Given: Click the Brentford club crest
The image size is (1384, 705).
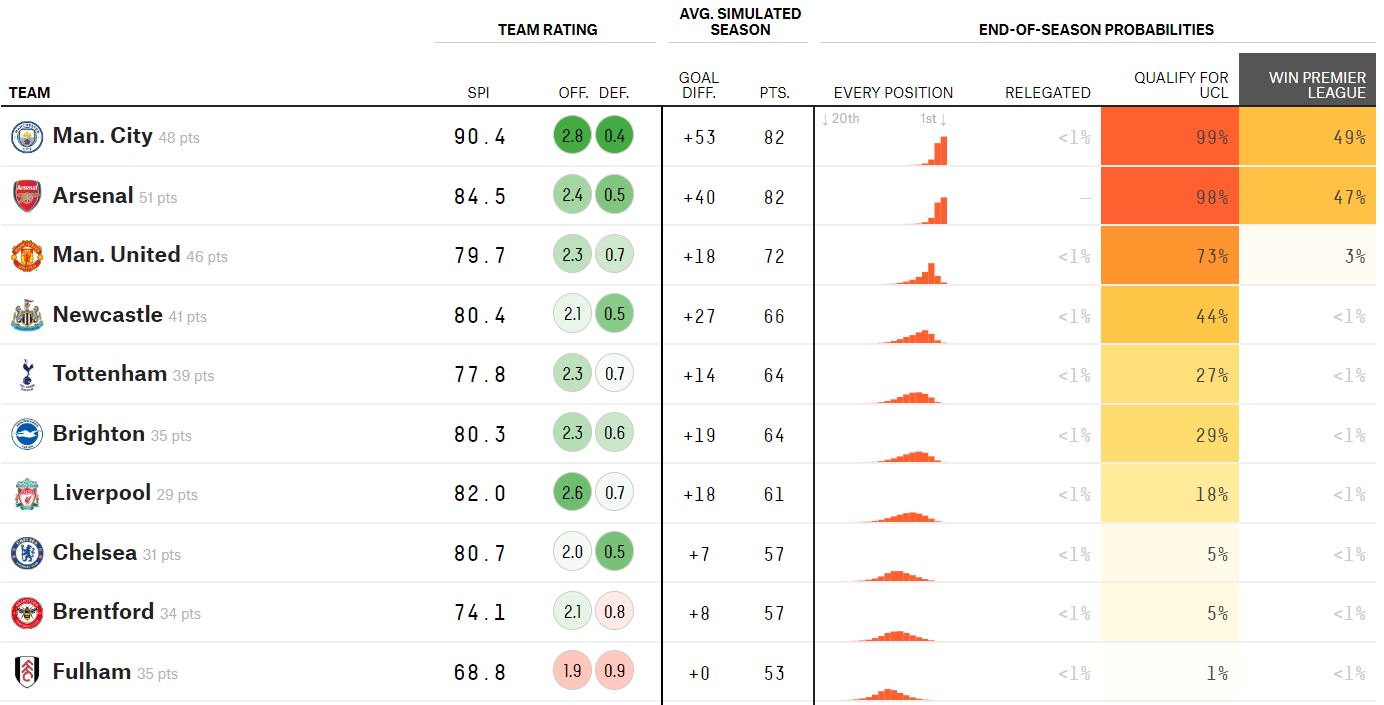Looking at the screenshot, I should pyautogui.click(x=27, y=613).
